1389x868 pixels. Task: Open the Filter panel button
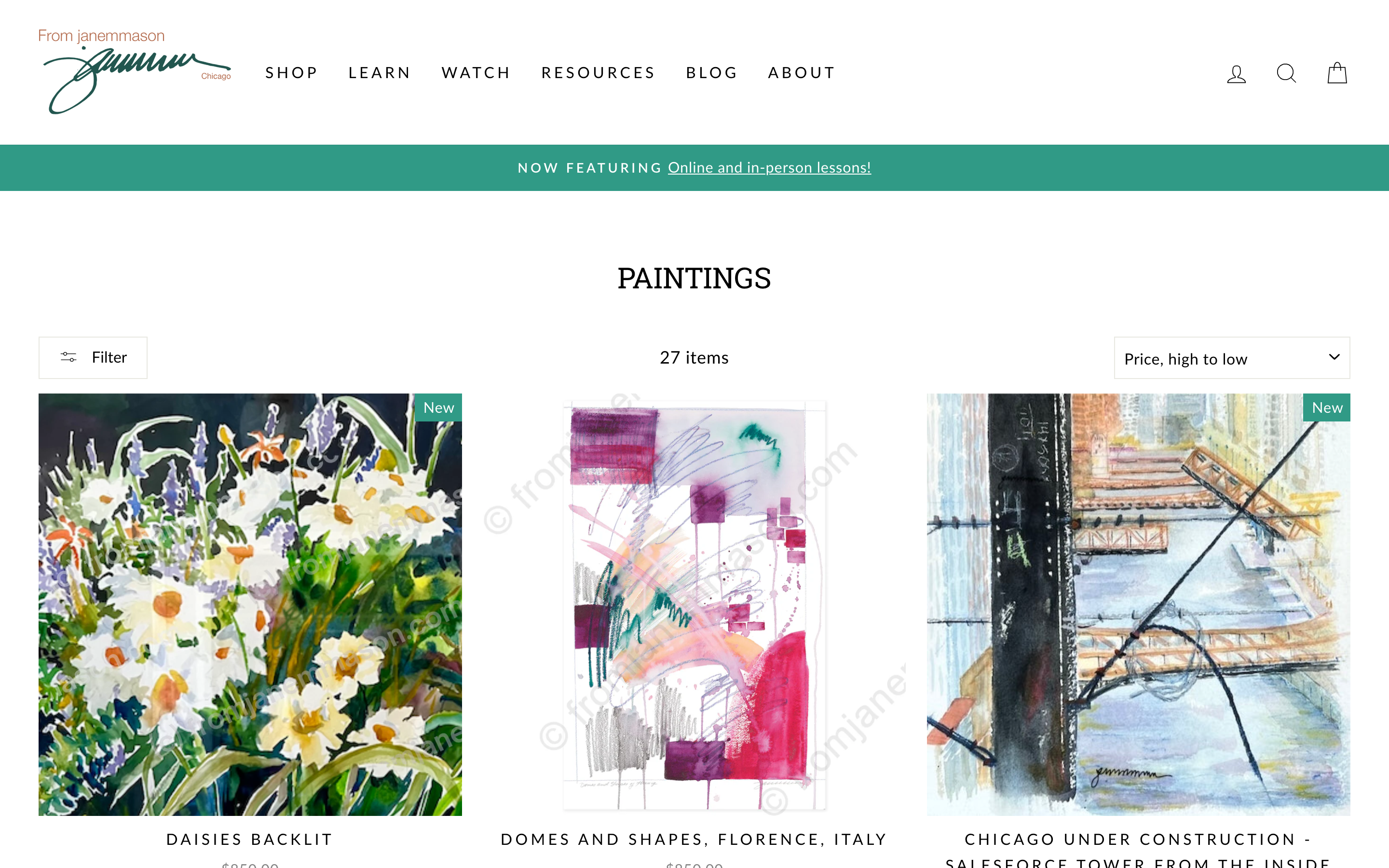[93, 358]
